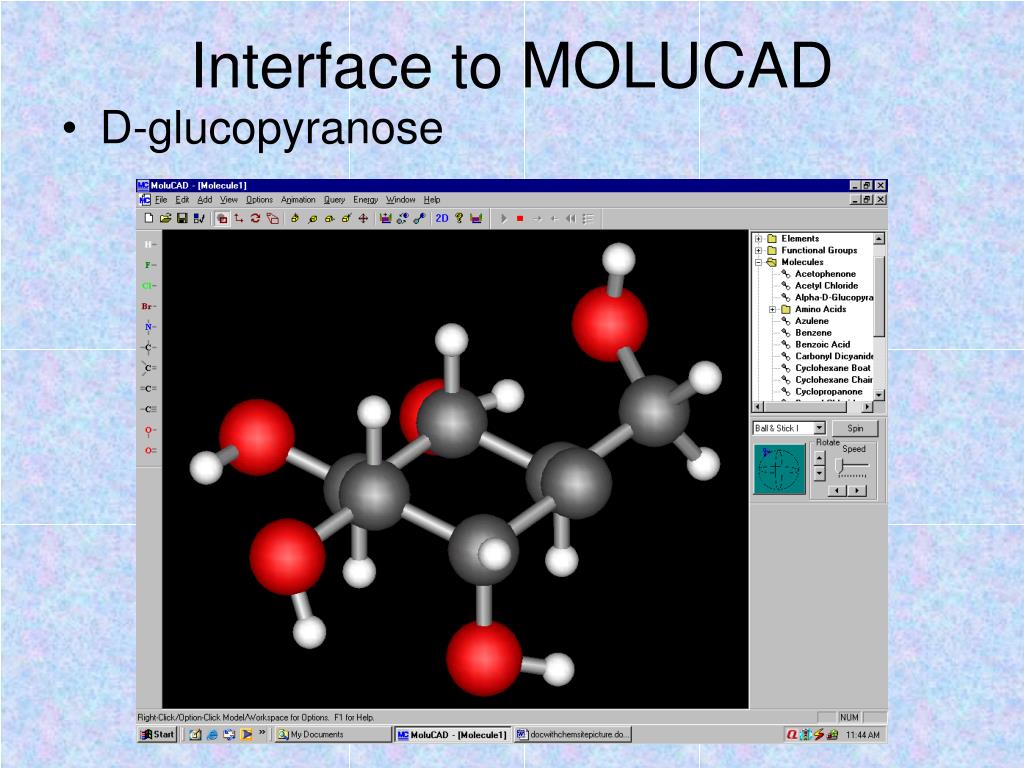Click the red axes translate tool
This screenshot has height=768, width=1024.
pos(239,218)
